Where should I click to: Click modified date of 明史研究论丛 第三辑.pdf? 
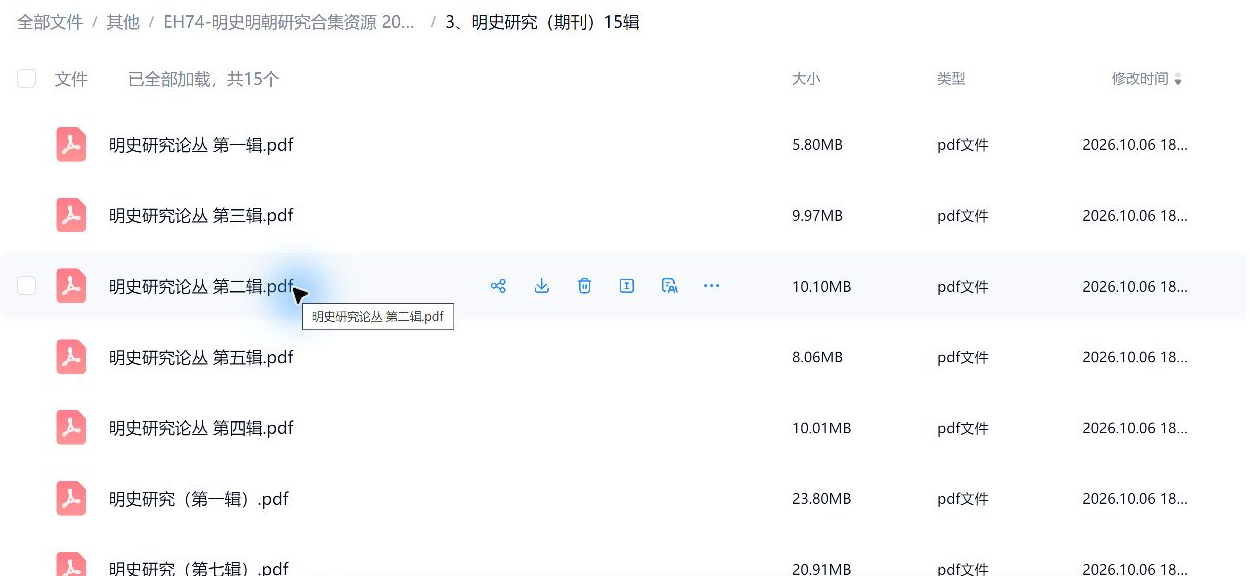tap(1135, 215)
